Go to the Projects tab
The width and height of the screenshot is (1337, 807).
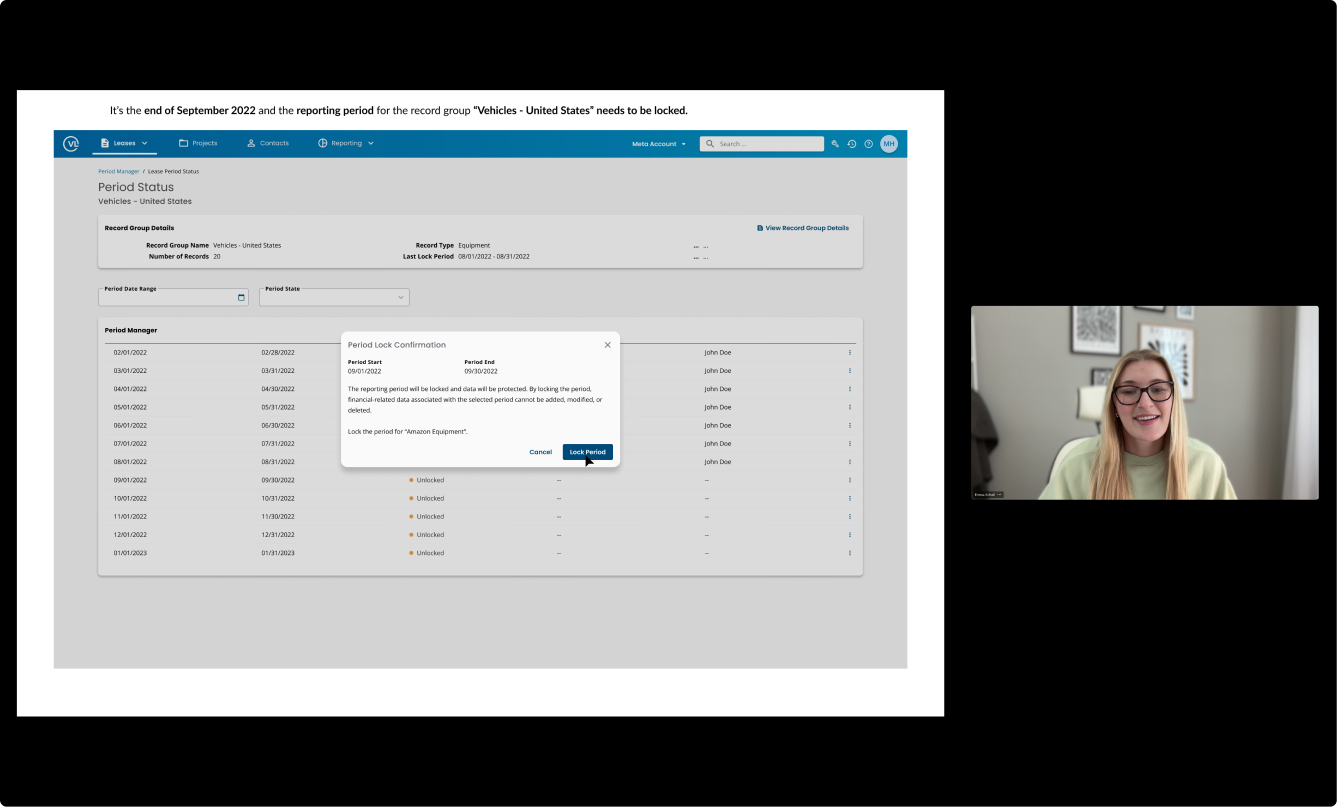click(x=198, y=144)
